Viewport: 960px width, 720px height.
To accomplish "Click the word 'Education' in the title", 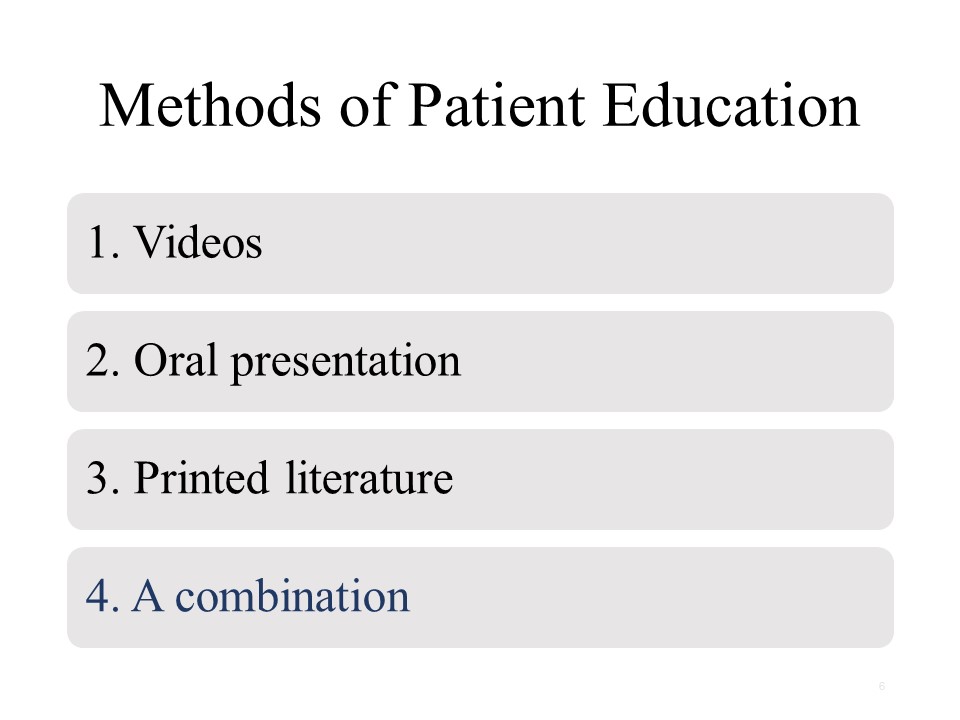I will [732, 105].
